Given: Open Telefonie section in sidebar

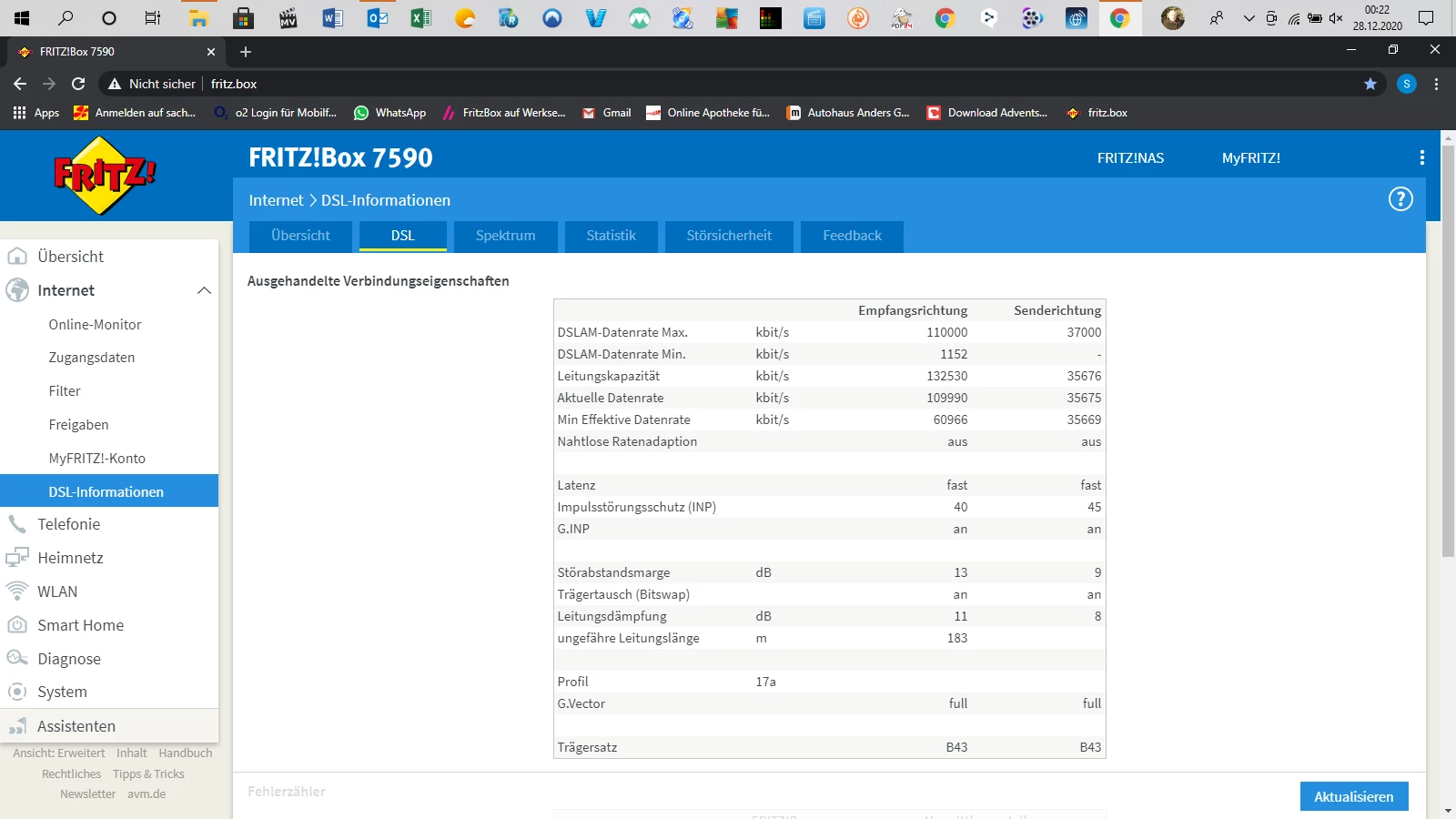Looking at the screenshot, I should pos(69,524).
